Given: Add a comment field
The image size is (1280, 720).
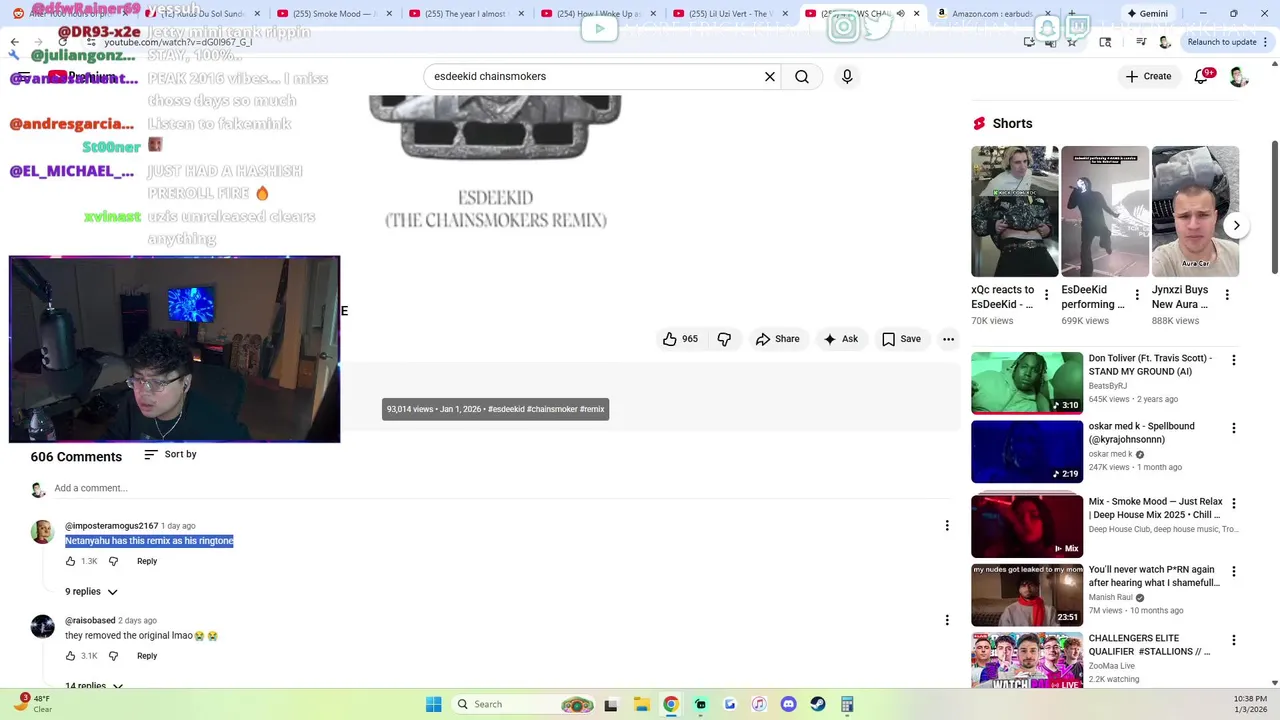Looking at the screenshot, I should point(505,488).
